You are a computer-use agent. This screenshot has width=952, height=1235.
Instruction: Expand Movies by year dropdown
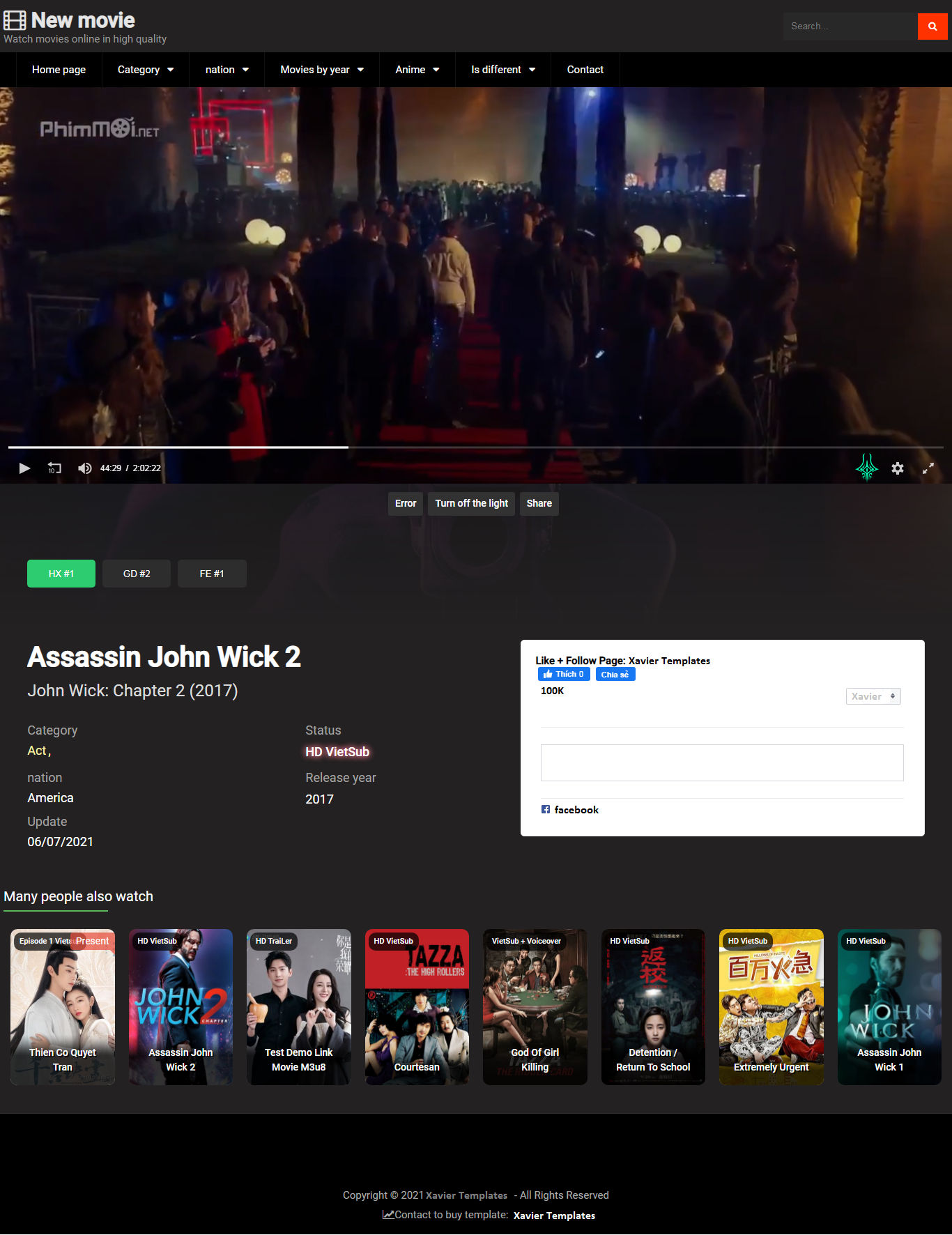point(322,70)
